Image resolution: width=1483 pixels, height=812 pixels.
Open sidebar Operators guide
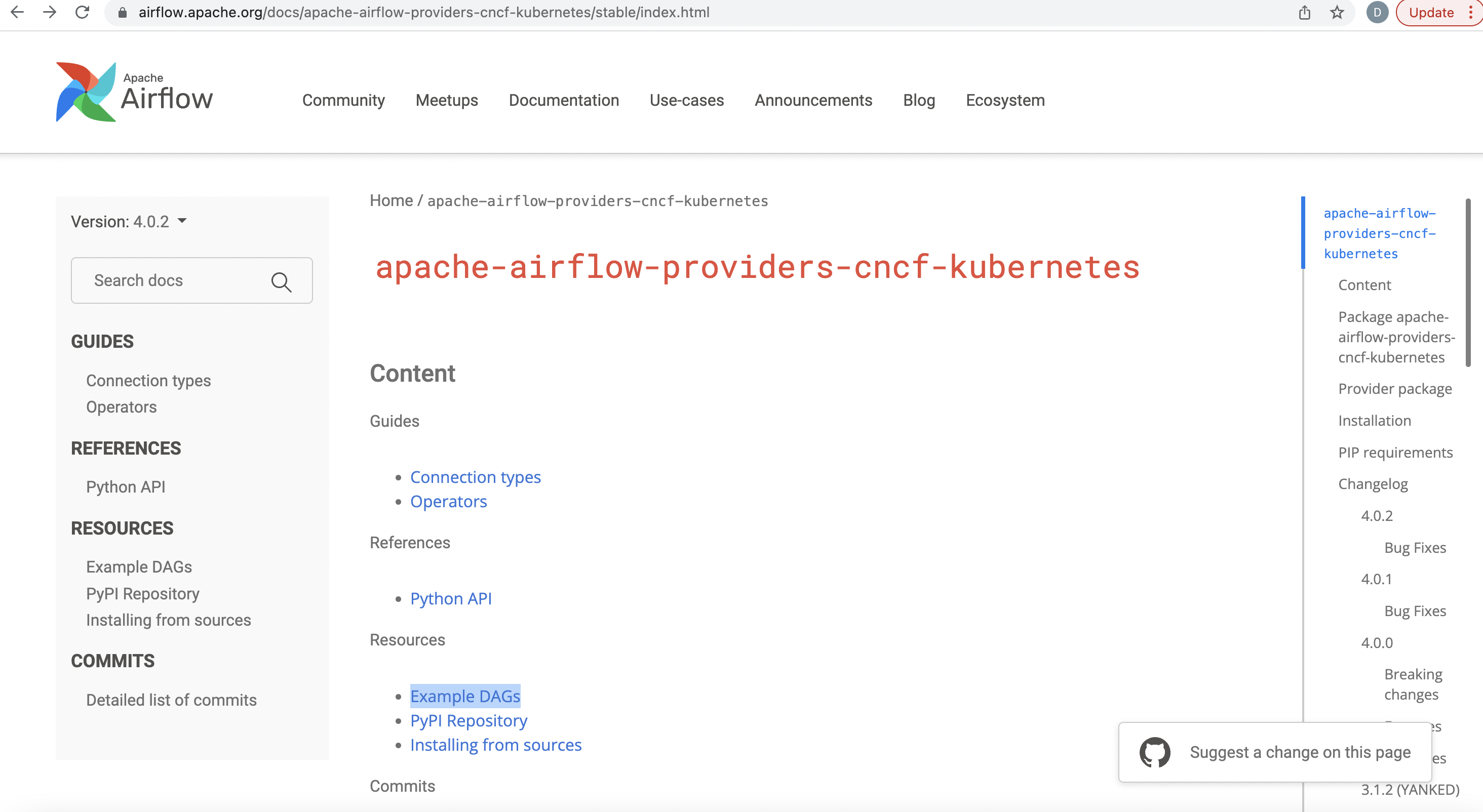(122, 407)
